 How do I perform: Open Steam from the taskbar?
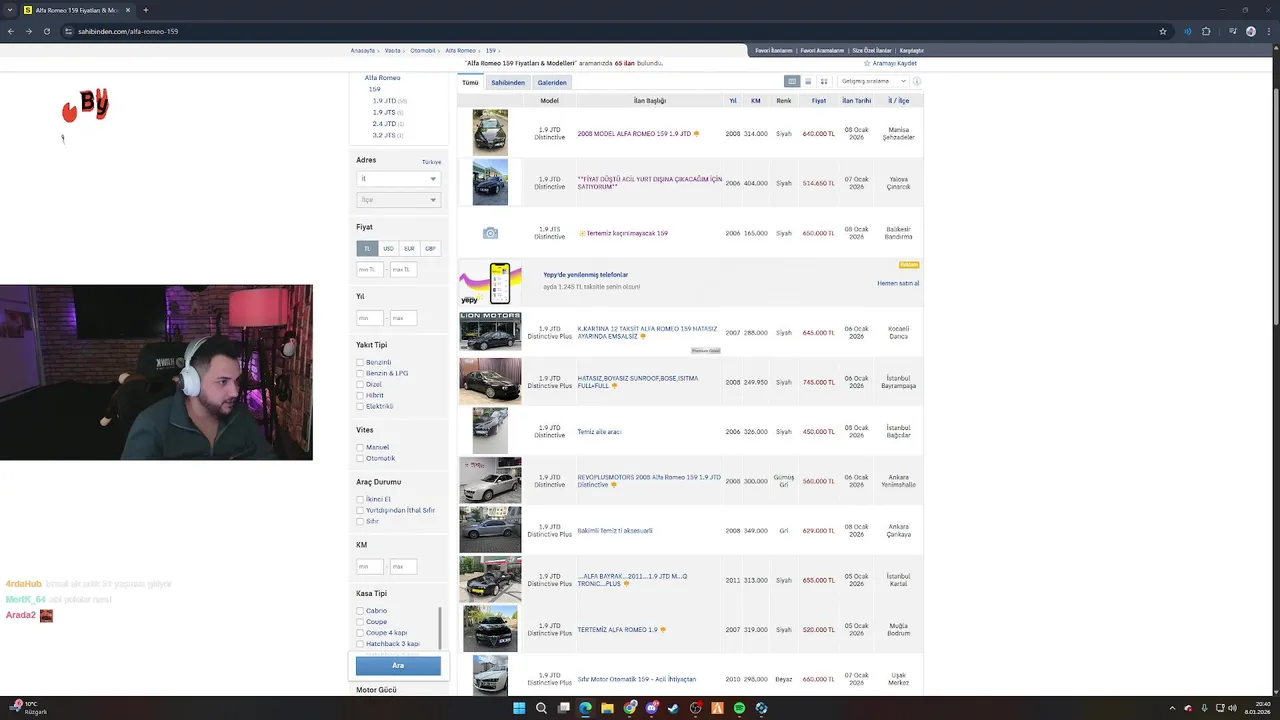[x=673, y=708]
